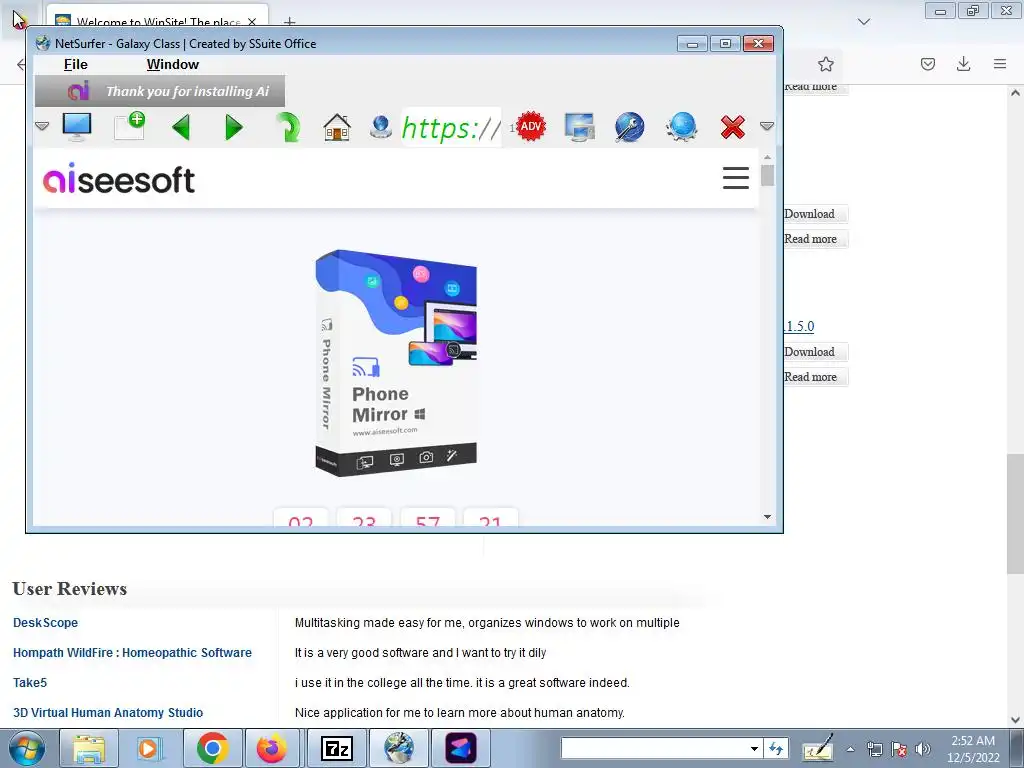The height and width of the screenshot is (768, 1024).
Task: Open a new tab with the green plus icon
Action: tap(129, 126)
